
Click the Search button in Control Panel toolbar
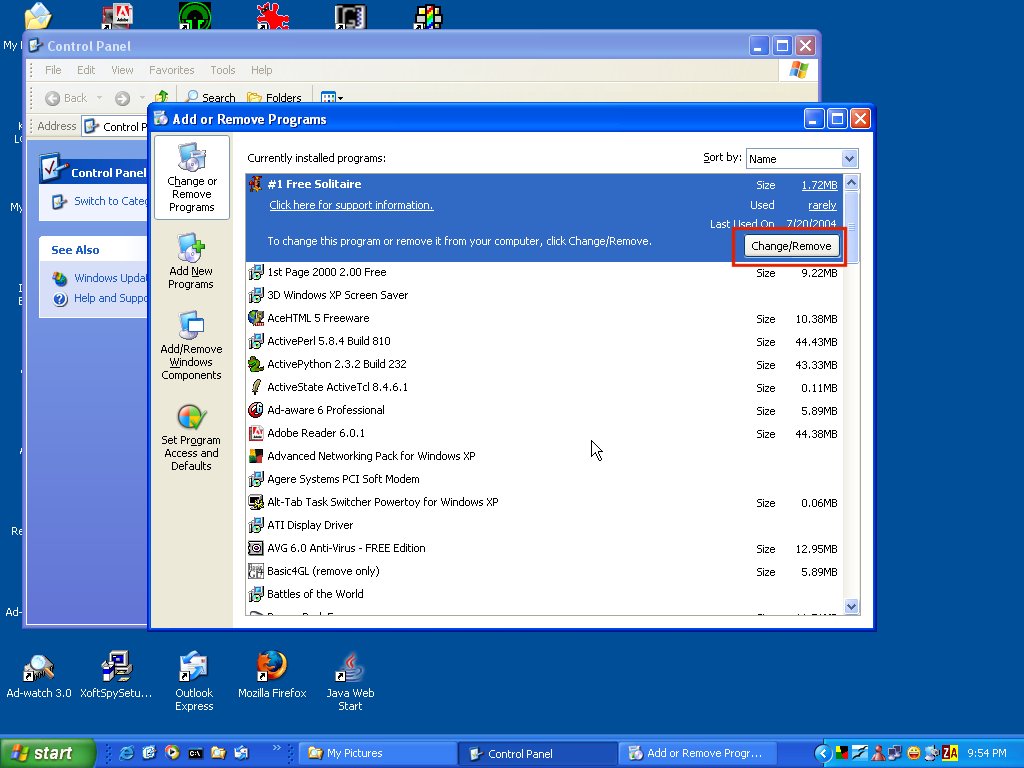[x=210, y=98]
